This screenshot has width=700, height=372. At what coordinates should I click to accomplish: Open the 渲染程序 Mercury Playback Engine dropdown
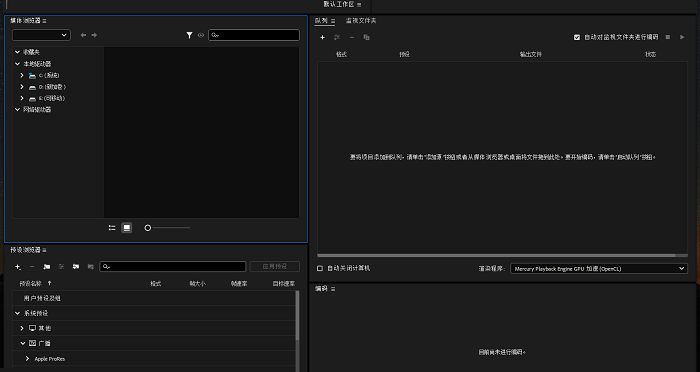599,268
